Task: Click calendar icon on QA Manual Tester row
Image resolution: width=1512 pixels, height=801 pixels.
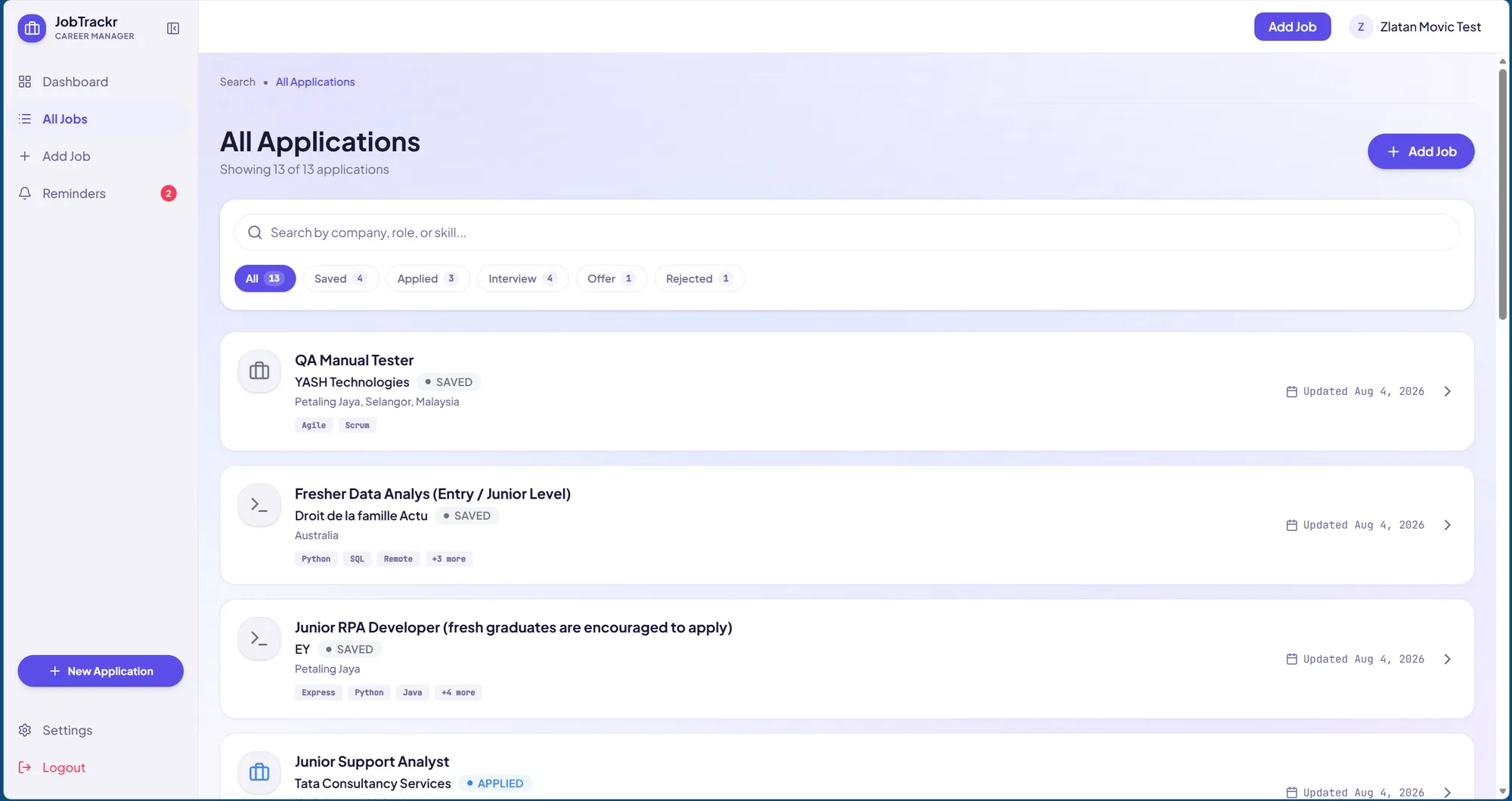Action: [1292, 391]
